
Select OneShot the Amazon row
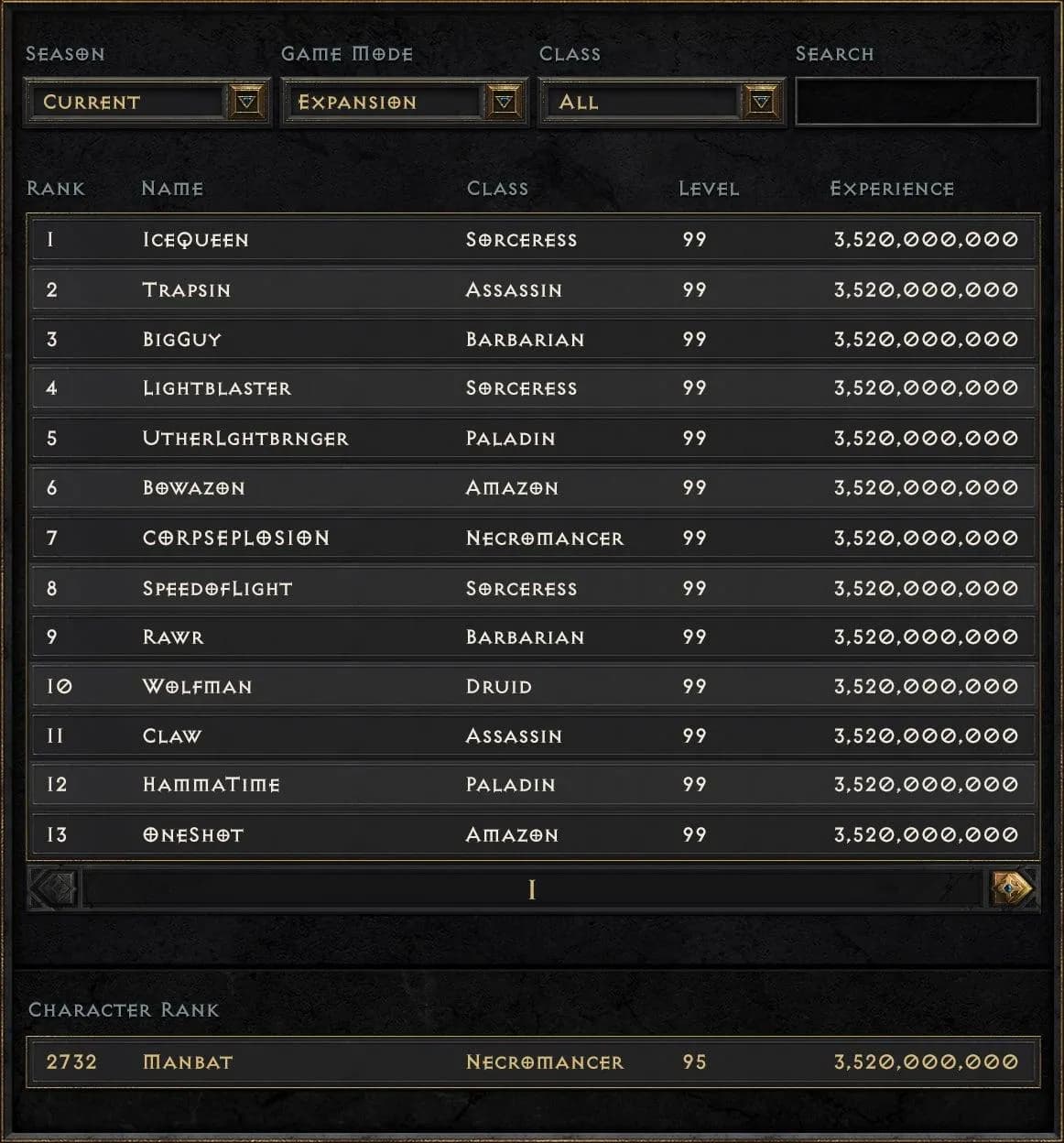(x=531, y=834)
